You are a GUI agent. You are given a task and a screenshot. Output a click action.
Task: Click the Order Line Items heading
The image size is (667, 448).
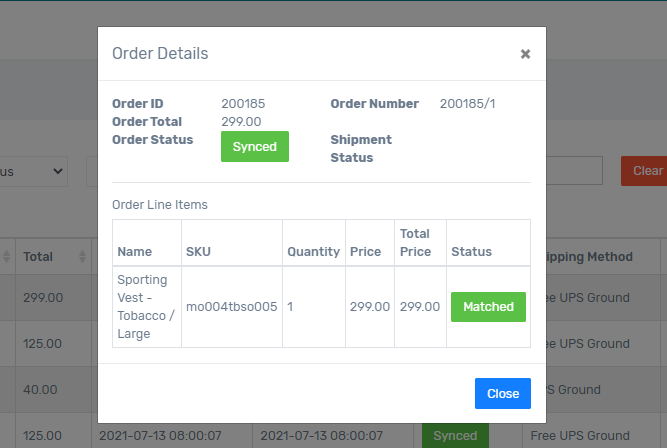coord(160,205)
